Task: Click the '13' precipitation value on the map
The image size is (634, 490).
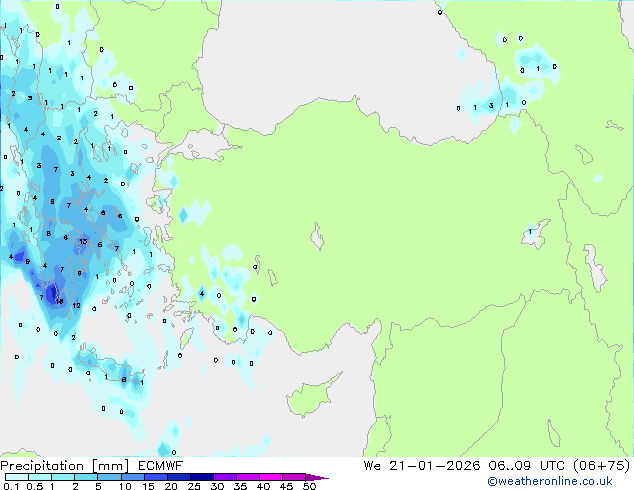Action: point(83,241)
